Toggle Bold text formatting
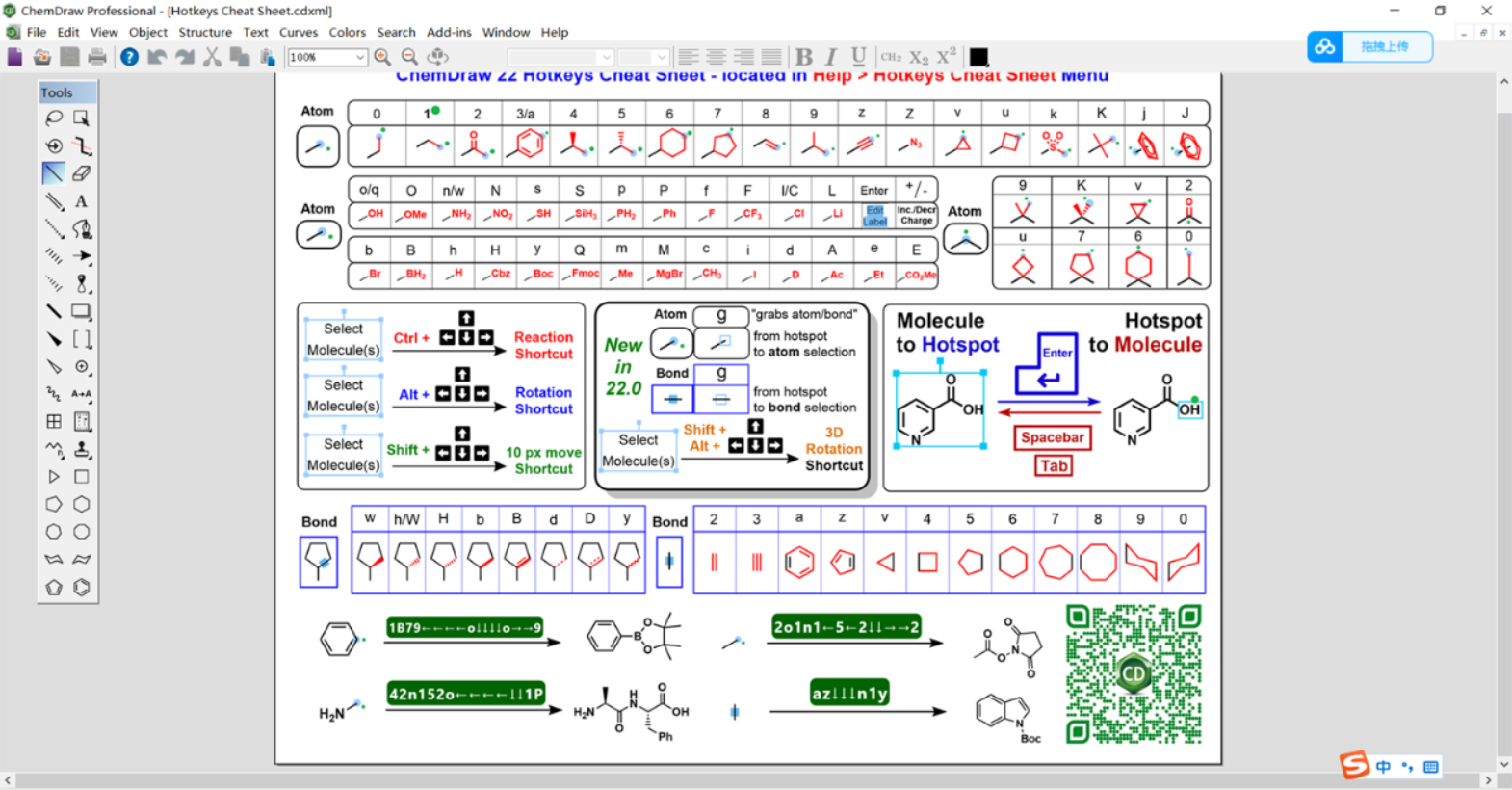This screenshot has height=790, width=1512. coord(804,57)
